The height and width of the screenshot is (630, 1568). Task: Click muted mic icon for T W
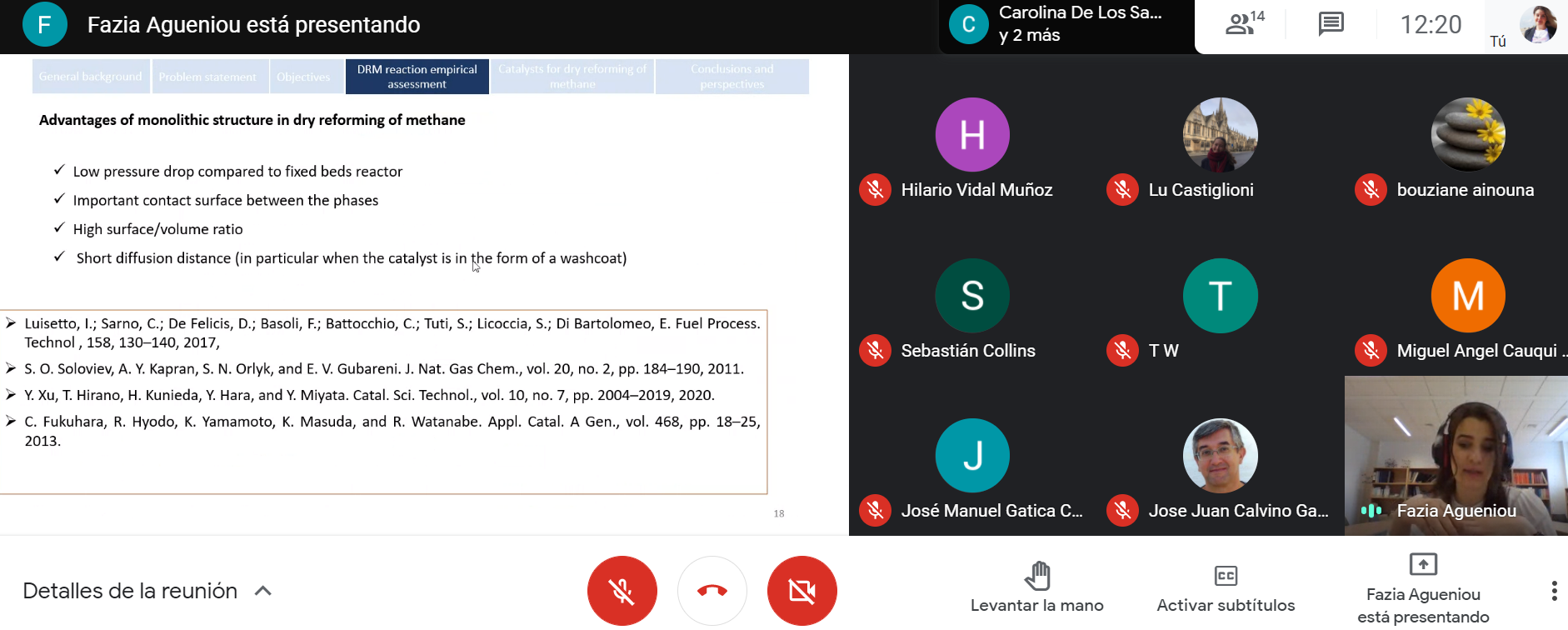click(1123, 351)
